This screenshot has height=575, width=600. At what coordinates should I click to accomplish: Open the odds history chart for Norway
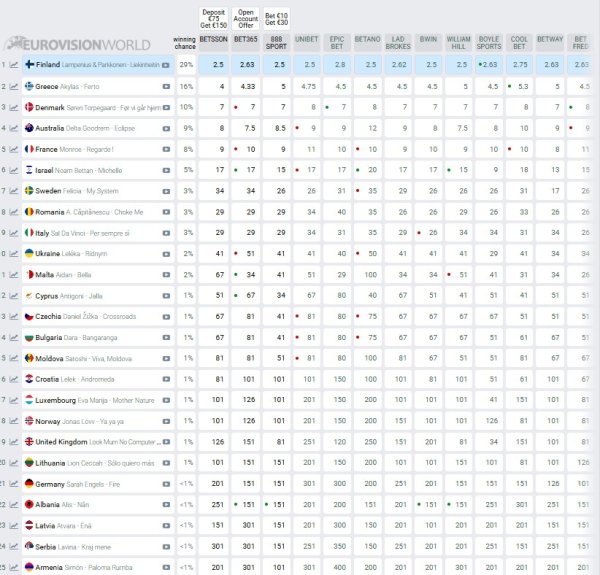[x=14, y=421]
